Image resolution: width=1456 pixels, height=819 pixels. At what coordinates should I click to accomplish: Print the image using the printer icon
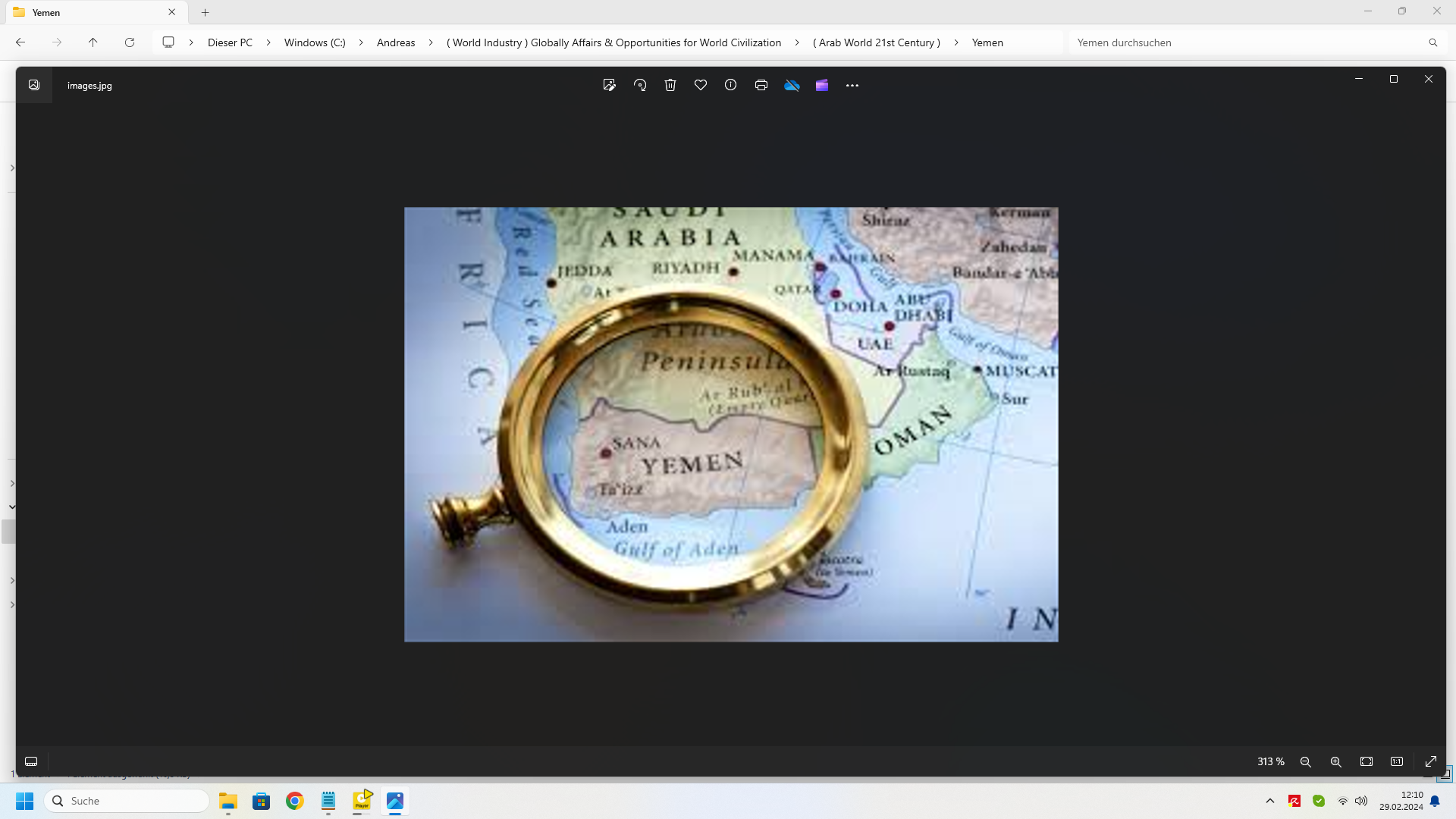click(761, 85)
